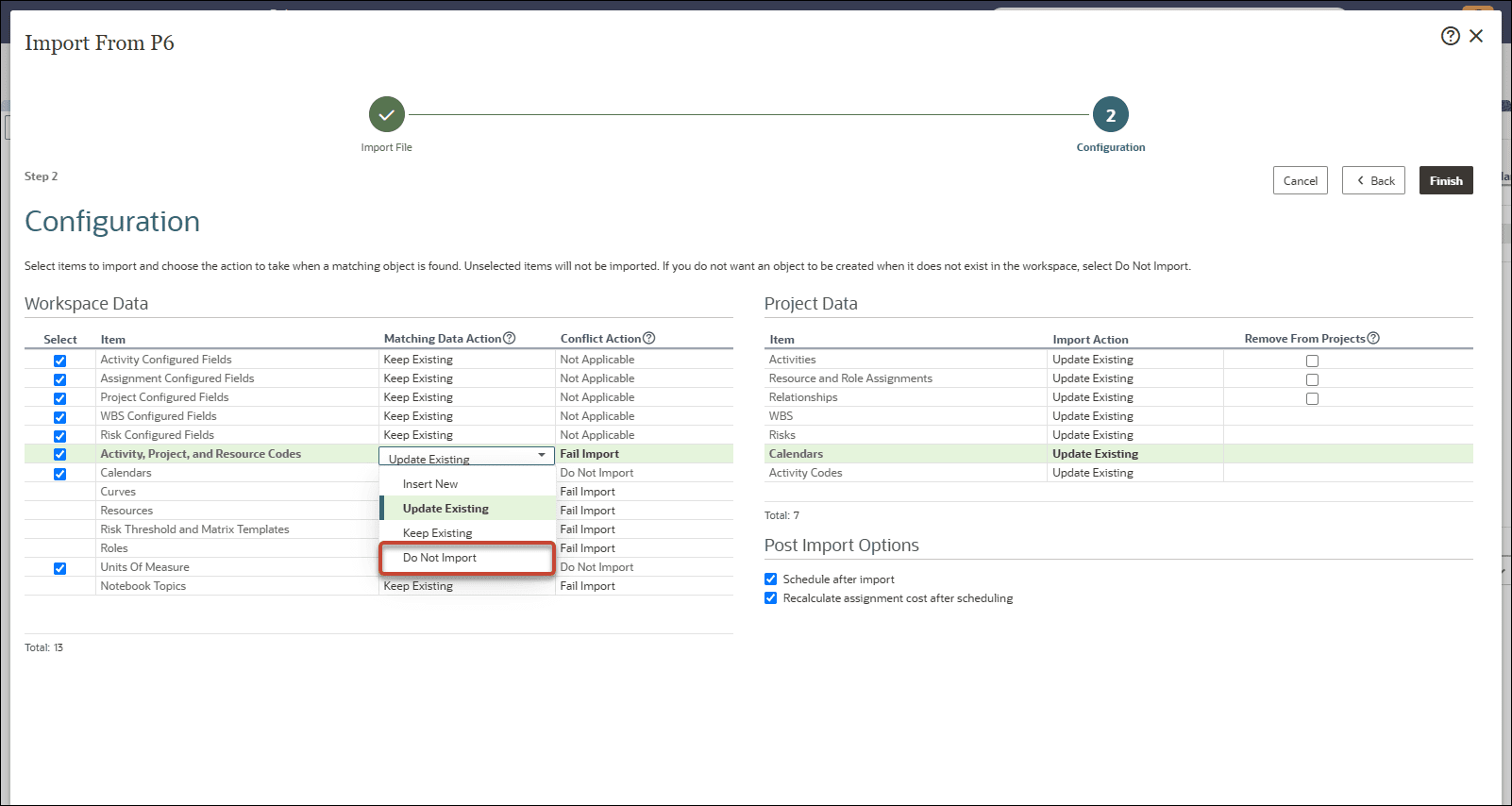This screenshot has width=1512, height=806.
Task: Toggle Recalculate assignment cost after scheduling
Action: pos(771,597)
